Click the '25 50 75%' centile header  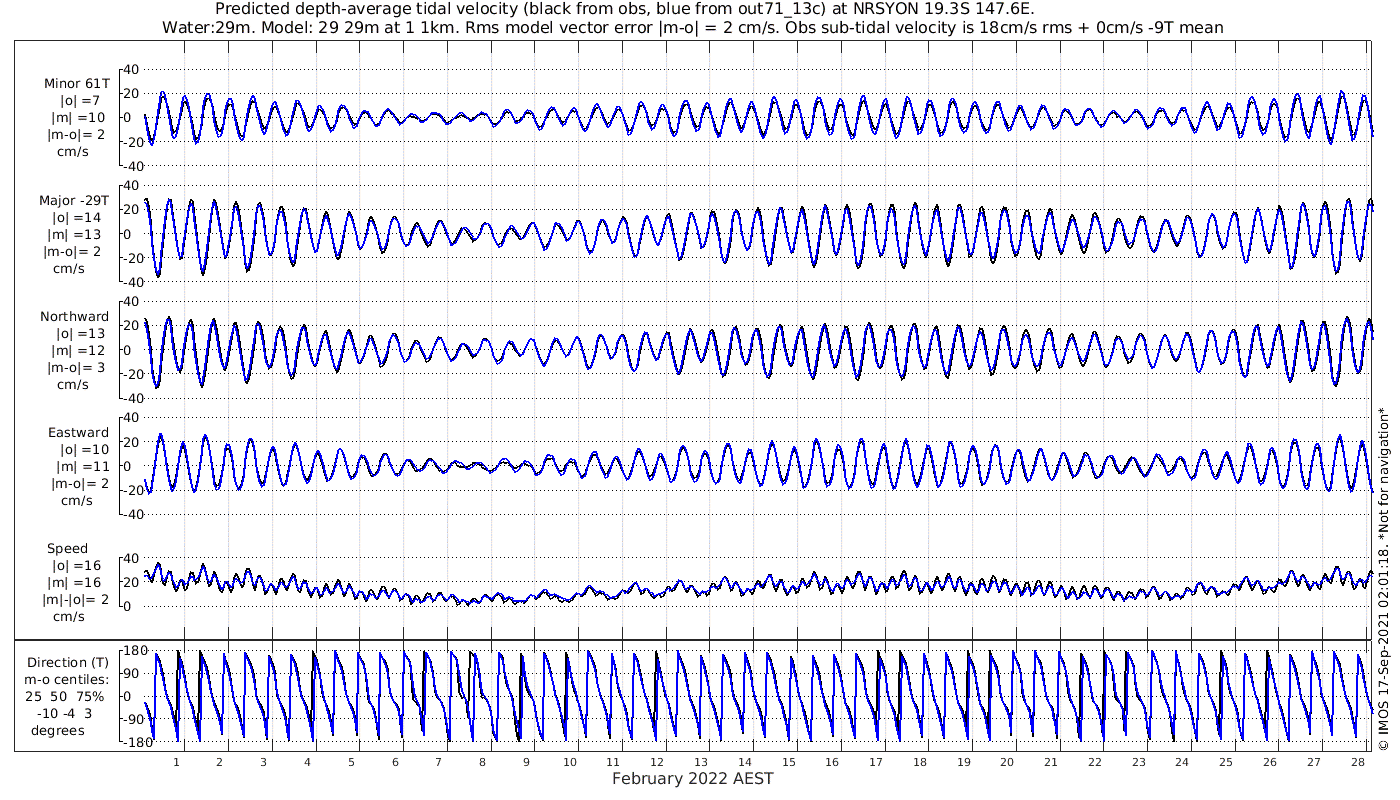[x=65, y=696]
